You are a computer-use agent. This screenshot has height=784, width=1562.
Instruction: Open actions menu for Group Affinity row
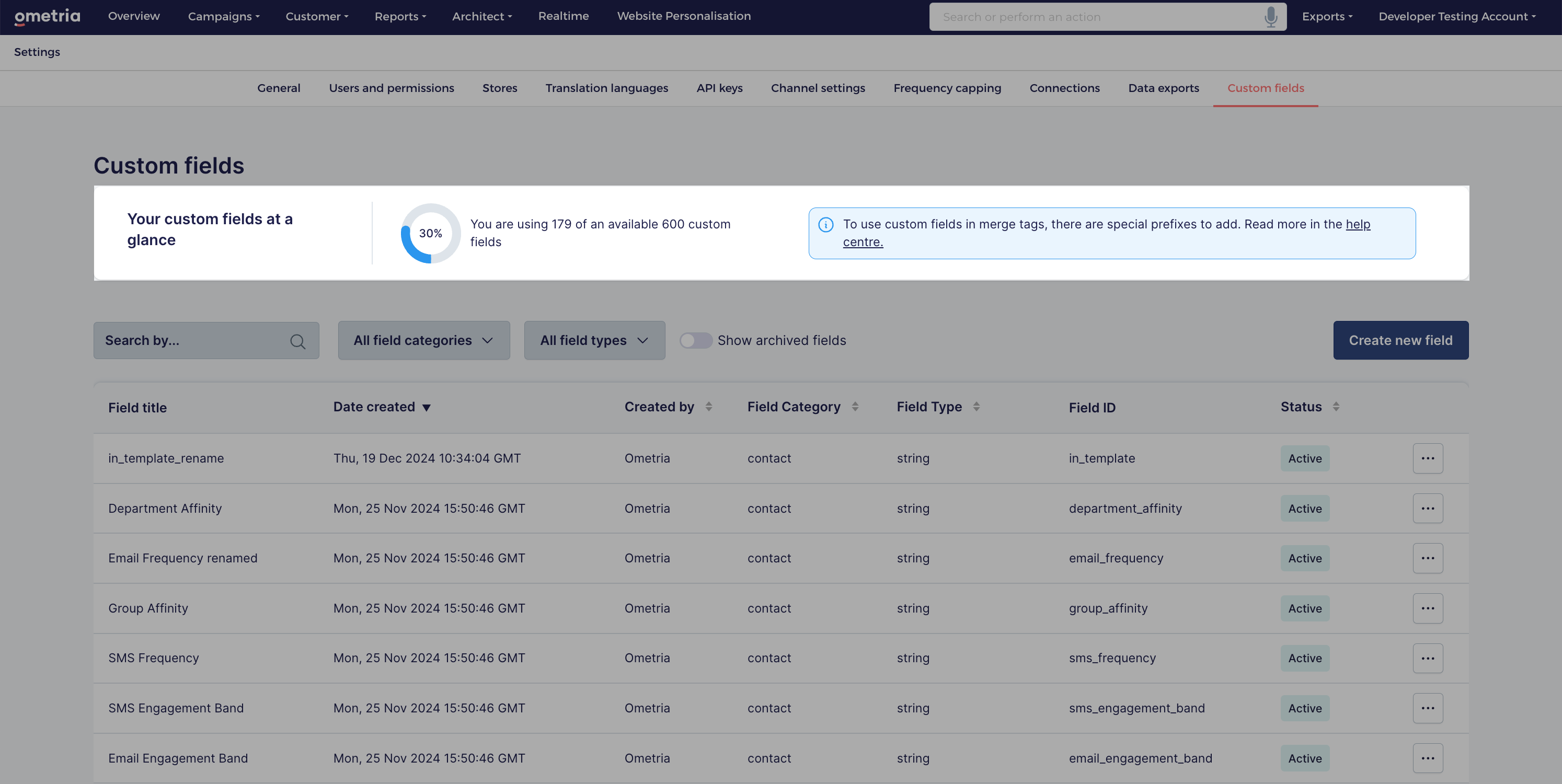[1427, 608]
